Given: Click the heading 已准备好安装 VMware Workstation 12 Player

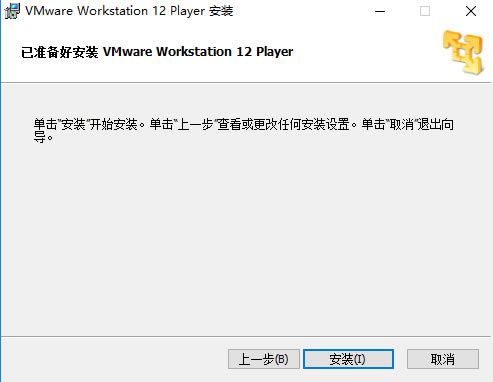Looking at the screenshot, I should (x=157, y=52).
